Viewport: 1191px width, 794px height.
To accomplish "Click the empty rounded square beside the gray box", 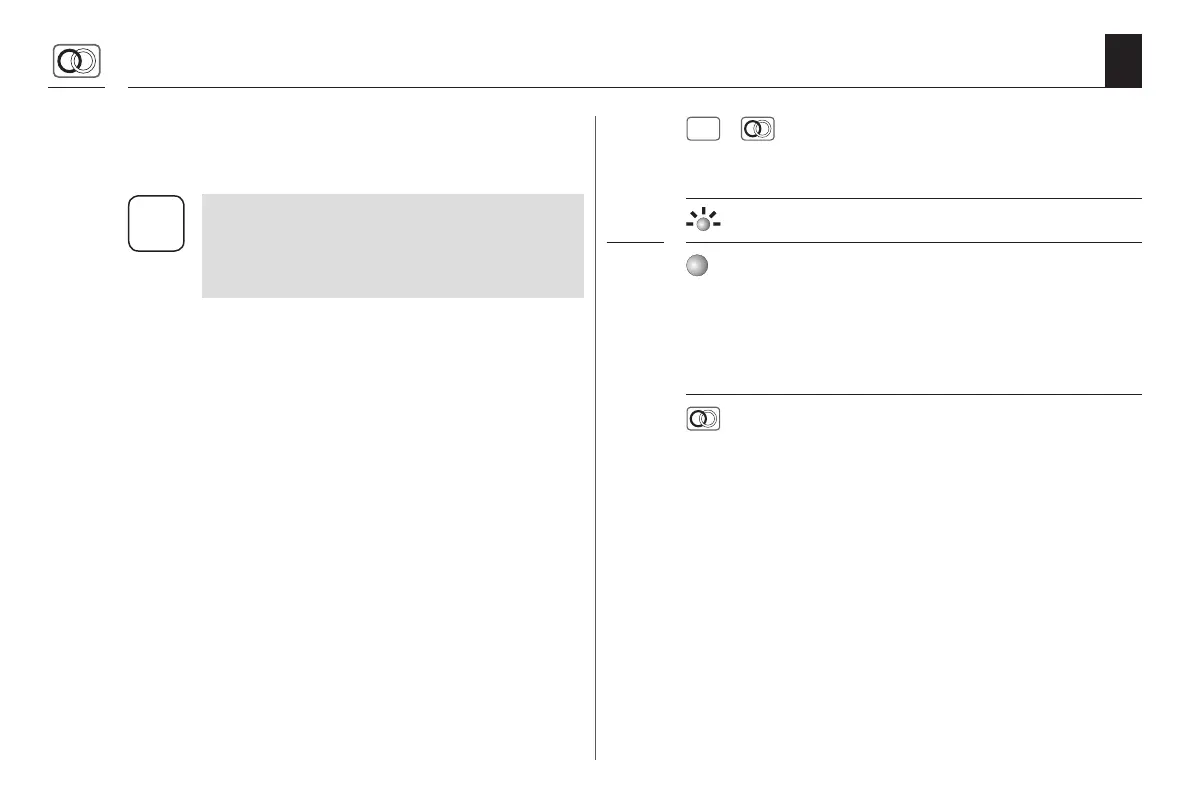I will (x=157, y=223).
